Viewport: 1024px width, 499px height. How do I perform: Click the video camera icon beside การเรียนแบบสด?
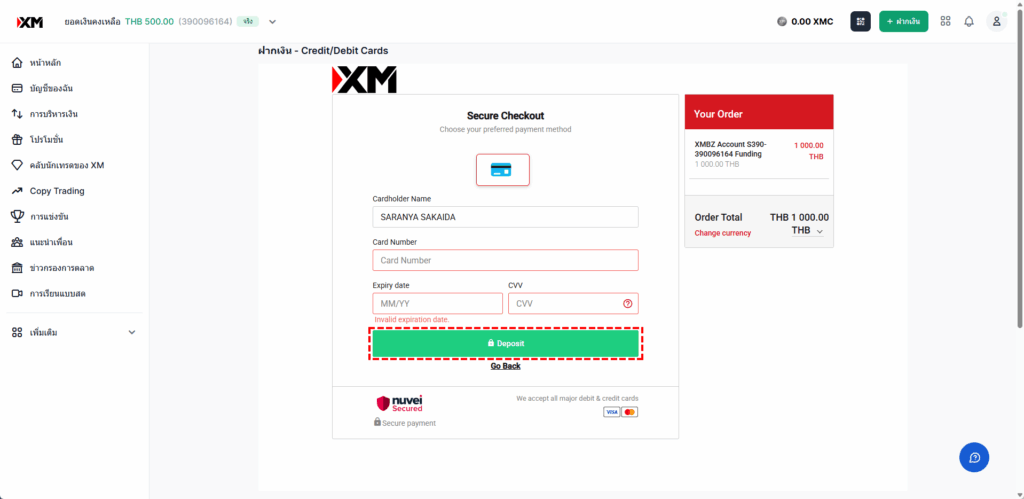18,293
